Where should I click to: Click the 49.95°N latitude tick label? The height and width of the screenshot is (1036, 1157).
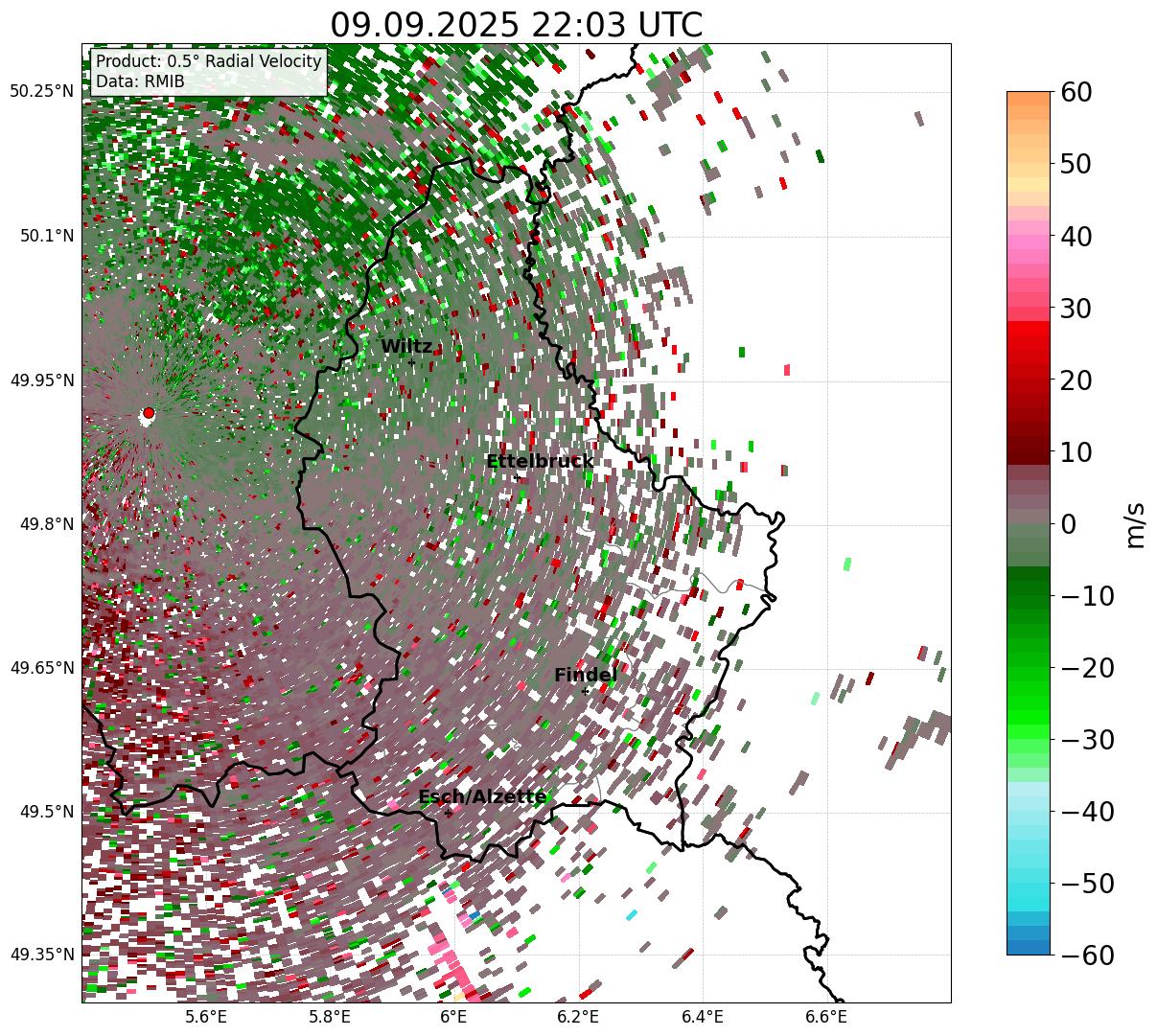point(42,380)
